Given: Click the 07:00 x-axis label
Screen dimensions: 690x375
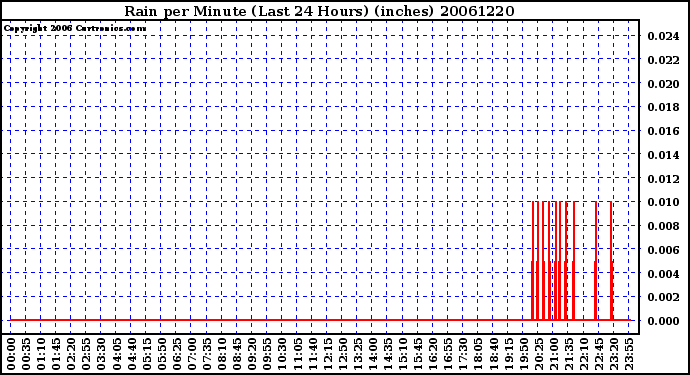Looking at the screenshot, I should pyautogui.click(x=191, y=354).
